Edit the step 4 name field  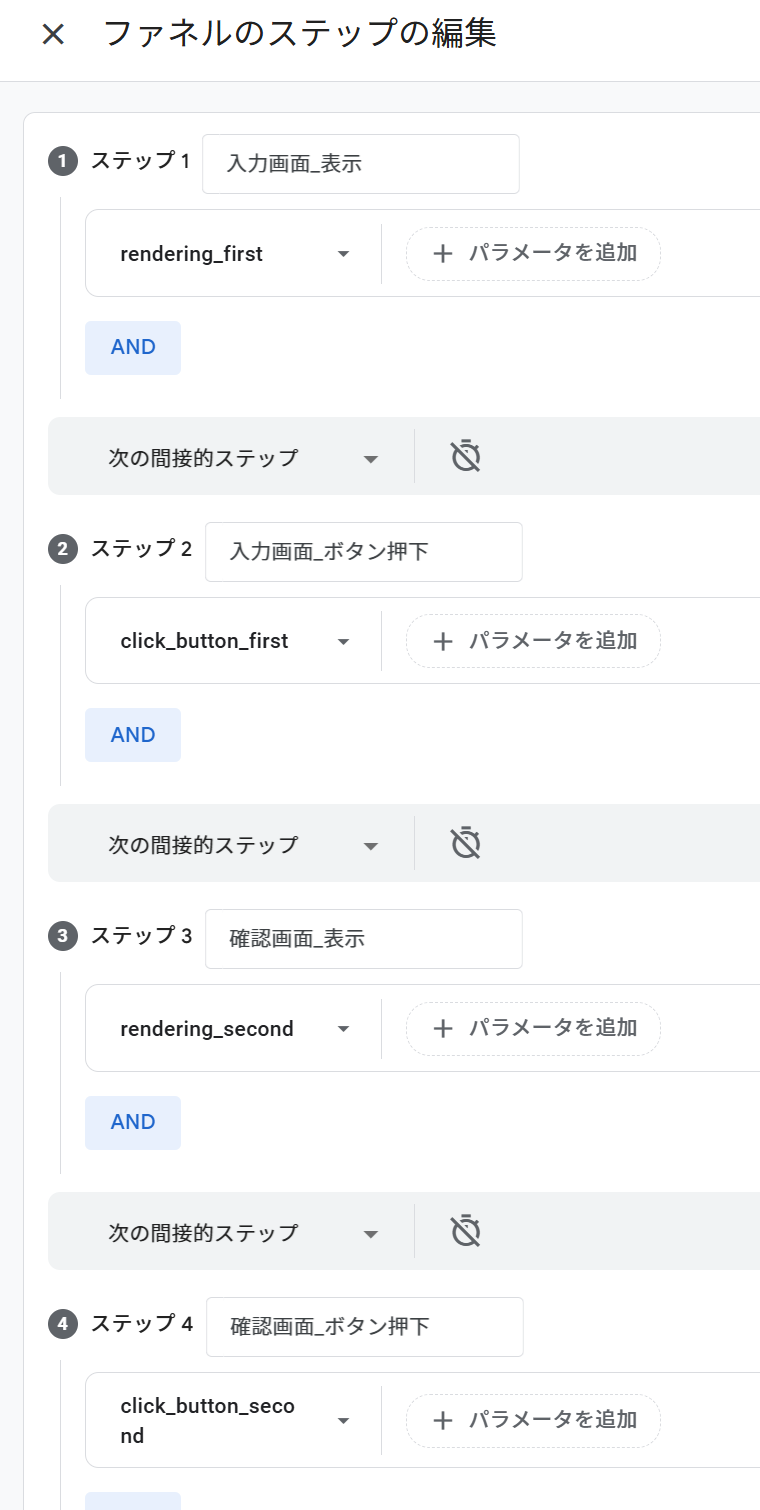point(364,1327)
